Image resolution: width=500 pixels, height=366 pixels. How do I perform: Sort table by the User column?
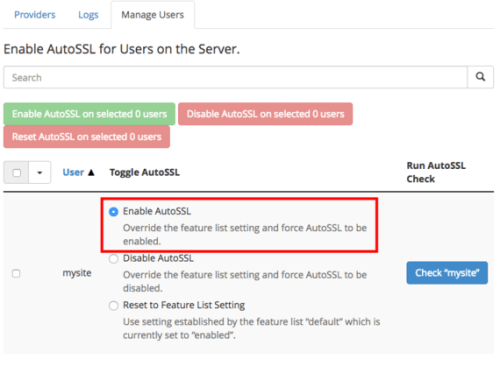click(73, 172)
